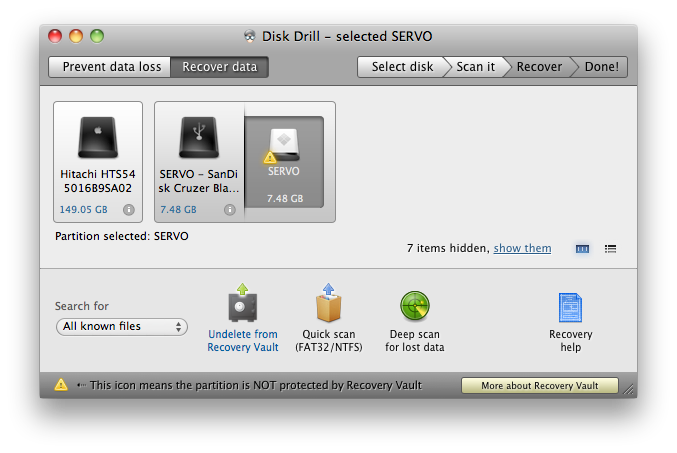Click the 149.05 GB size label
The image size is (677, 453).
coord(83,209)
